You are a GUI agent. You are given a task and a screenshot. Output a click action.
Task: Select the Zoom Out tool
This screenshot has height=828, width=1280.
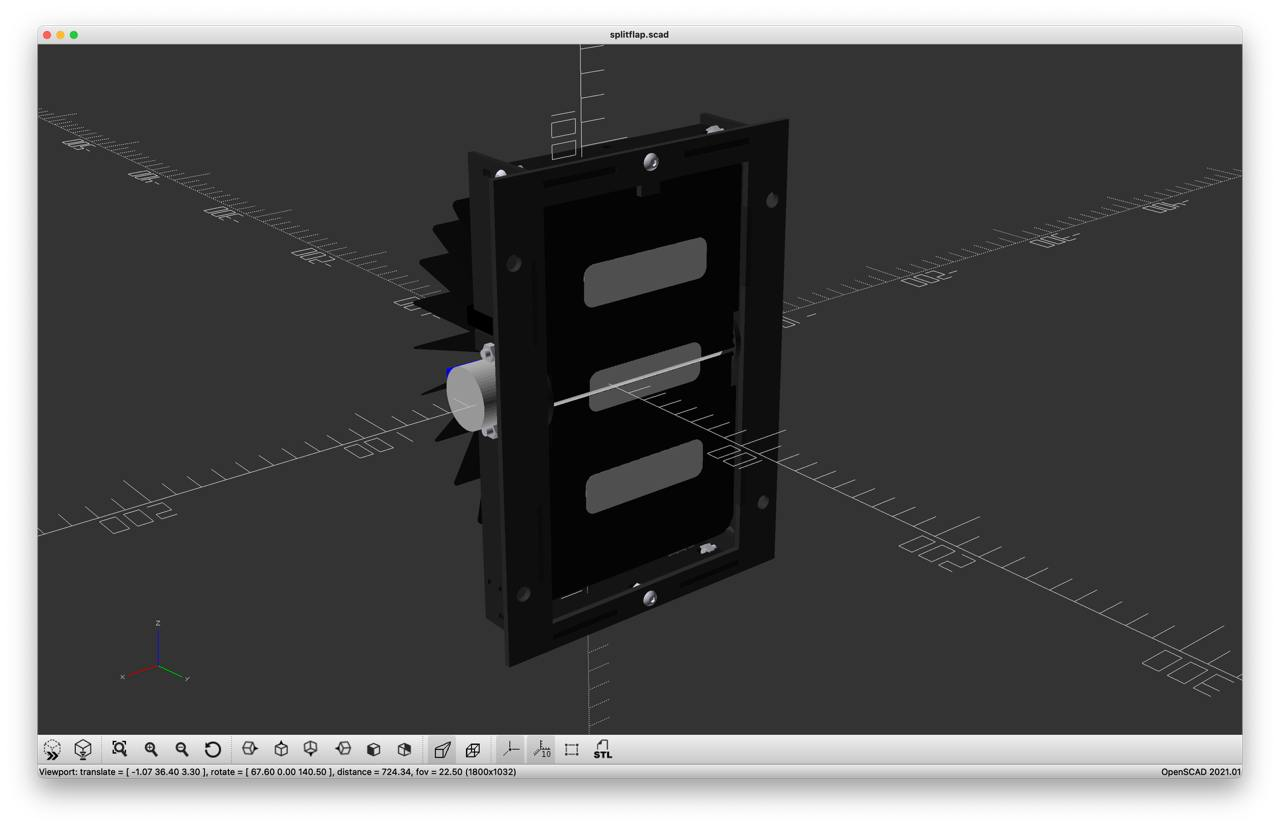tap(181, 749)
